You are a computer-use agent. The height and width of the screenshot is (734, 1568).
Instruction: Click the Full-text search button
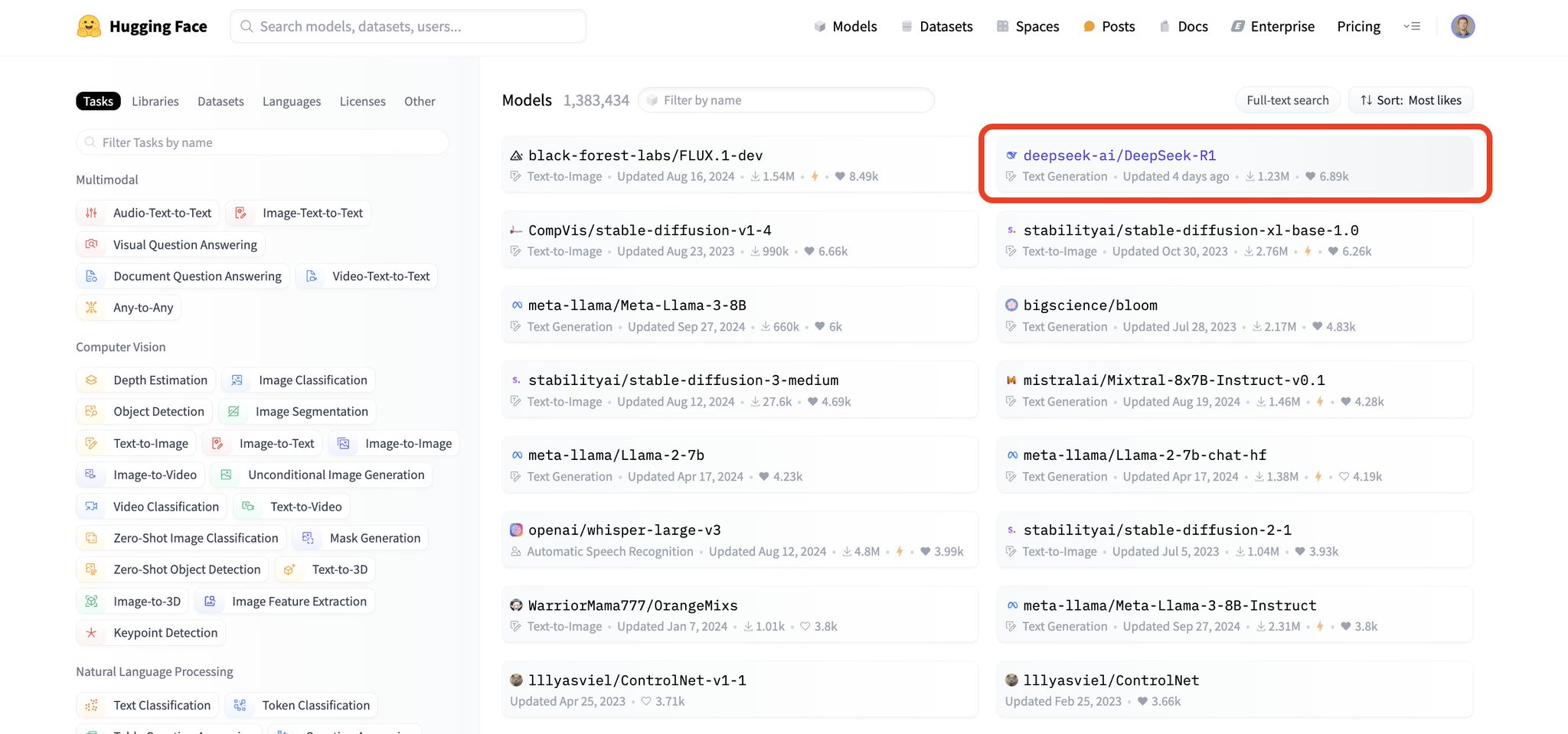click(x=1287, y=100)
